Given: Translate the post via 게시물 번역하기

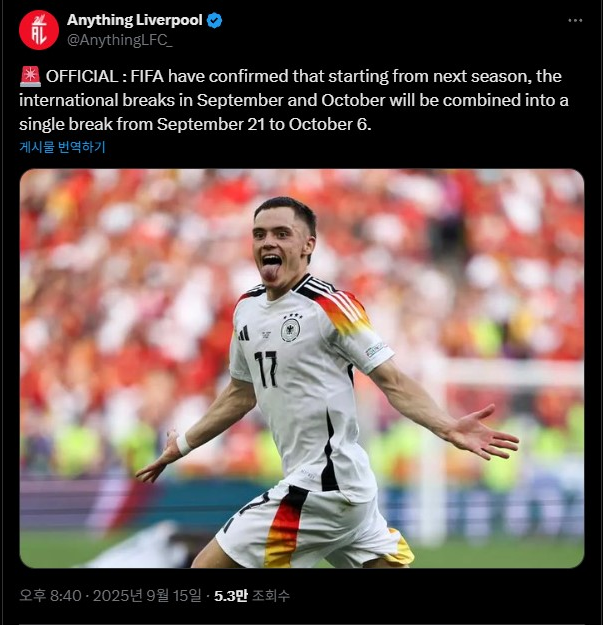Looking at the screenshot, I should (62, 147).
